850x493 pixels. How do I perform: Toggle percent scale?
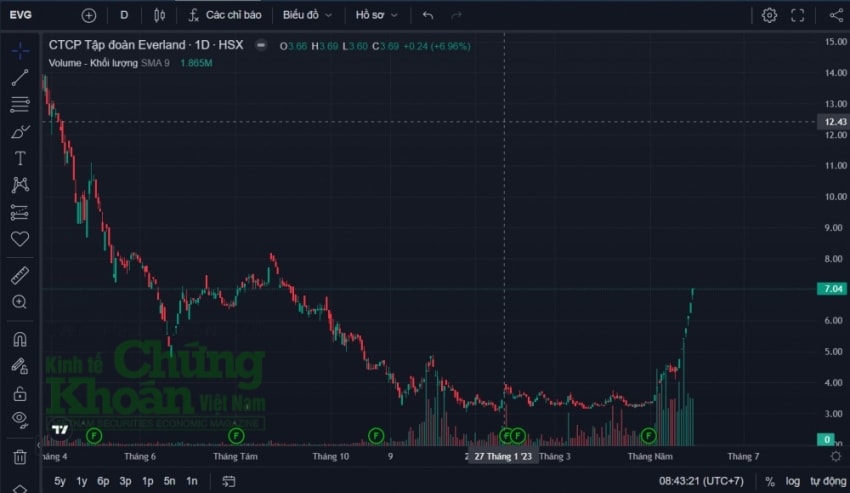click(x=770, y=481)
